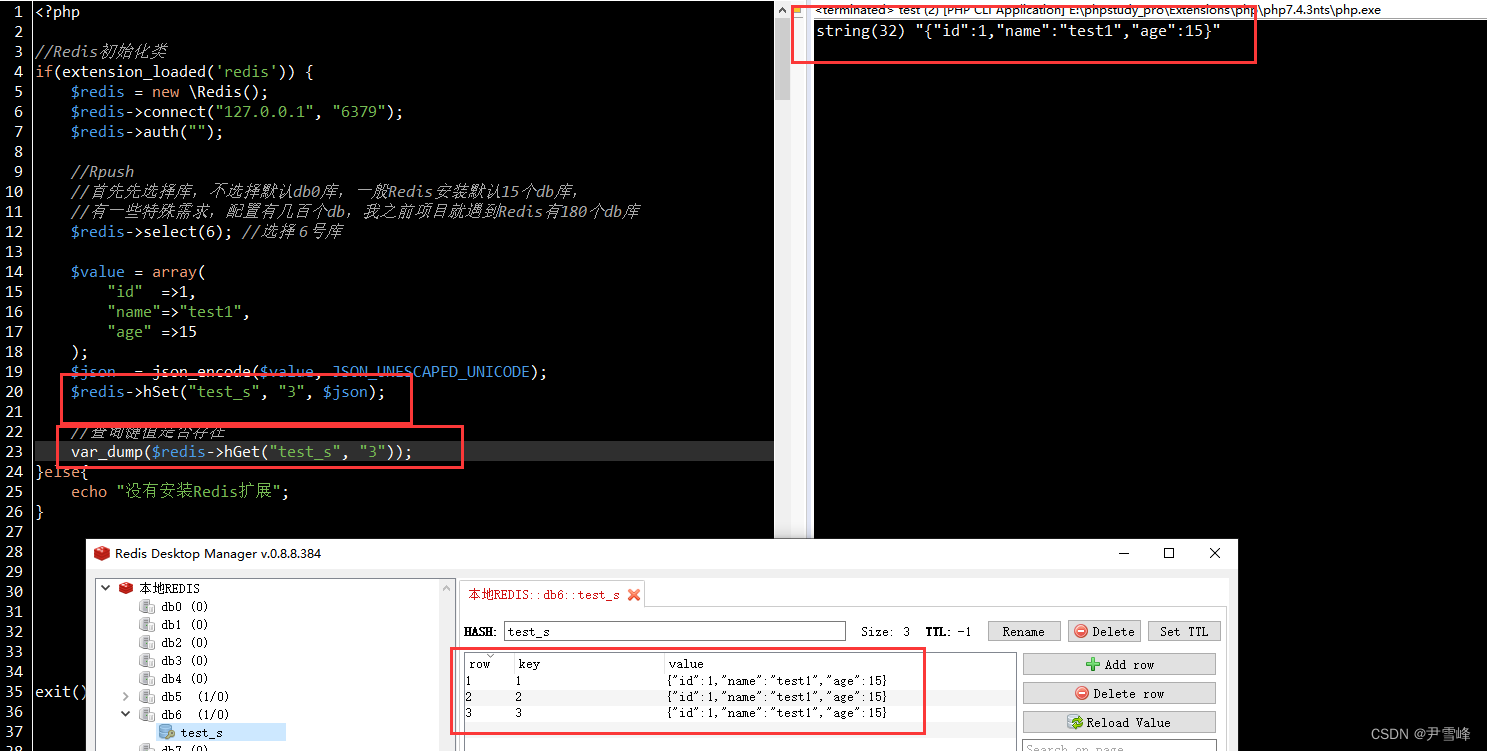Click the echo "没有安装Redis扩展" line
1487x751 pixels.
[180, 491]
